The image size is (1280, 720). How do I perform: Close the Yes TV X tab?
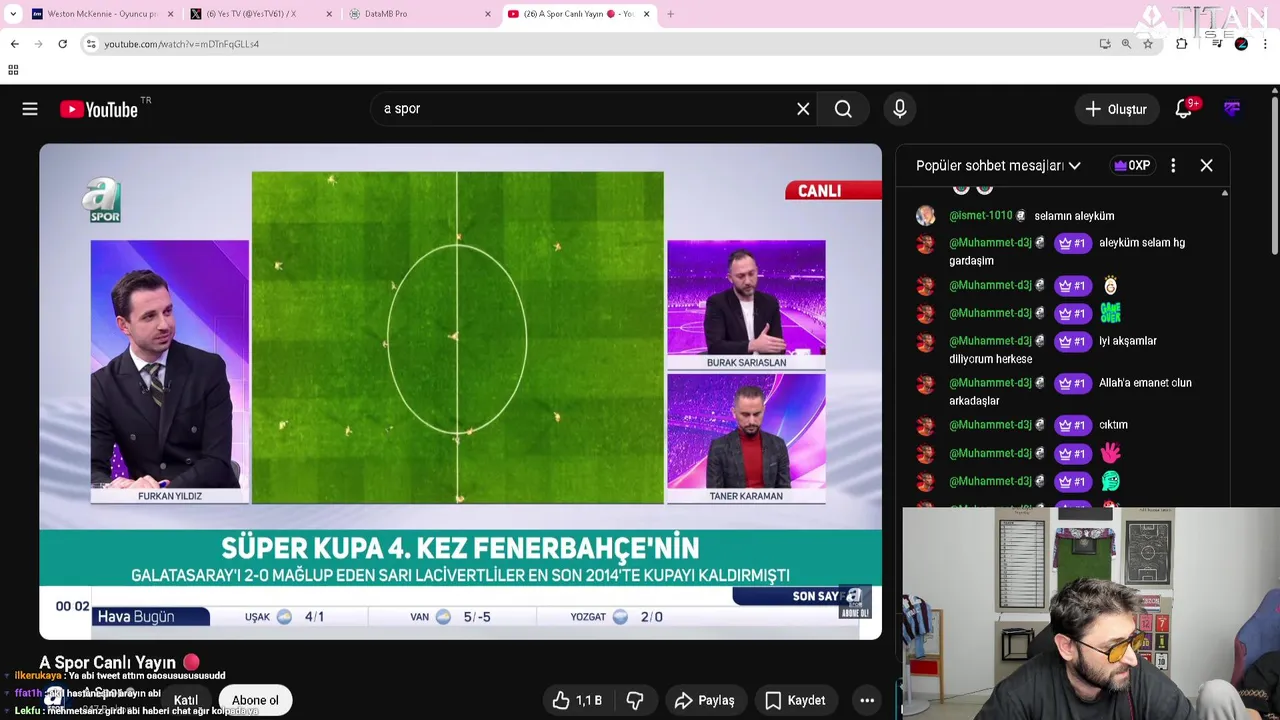329,14
